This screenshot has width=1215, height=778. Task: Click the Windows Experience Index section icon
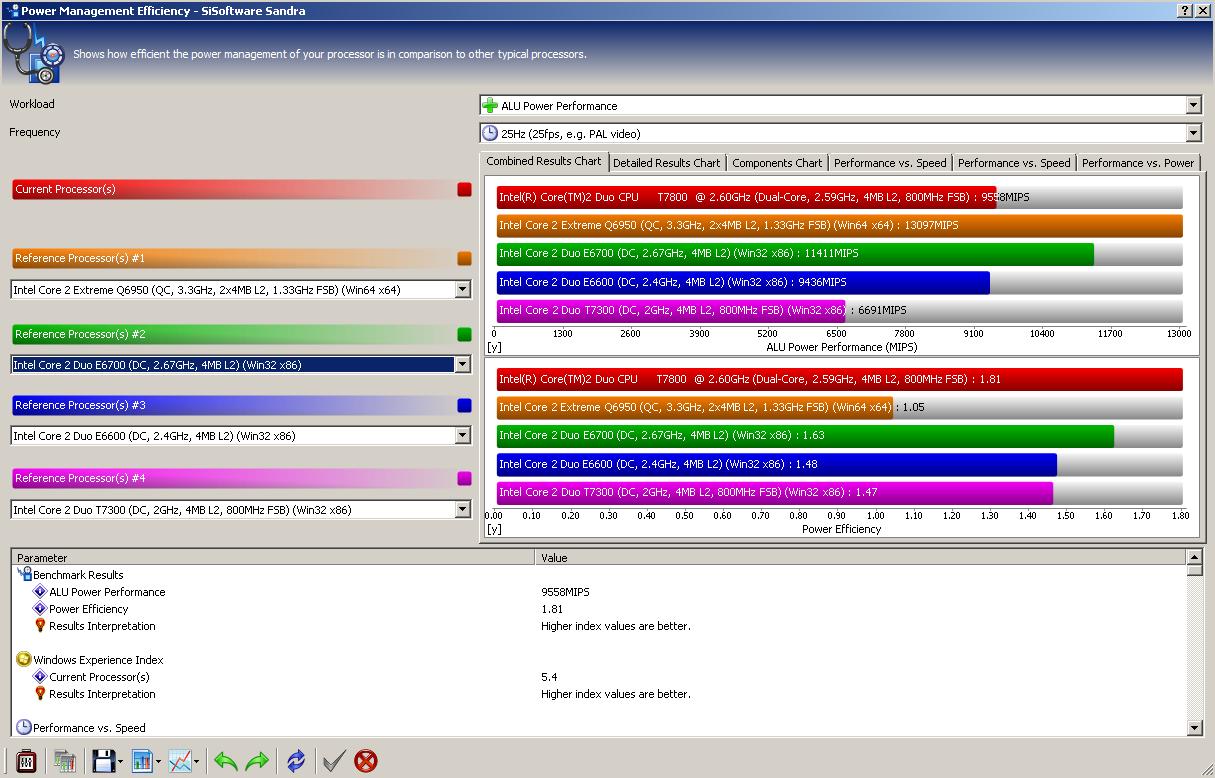(x=25, y=660)
